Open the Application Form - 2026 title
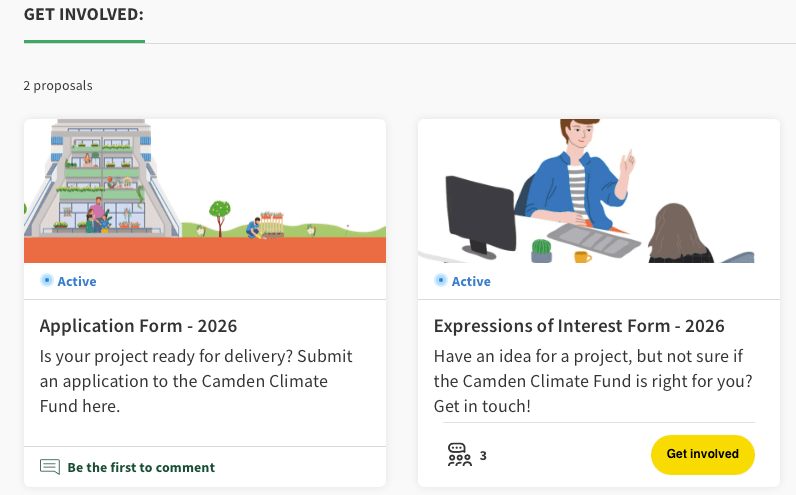Viewport: 796px width, 495px height. point(138,326)
